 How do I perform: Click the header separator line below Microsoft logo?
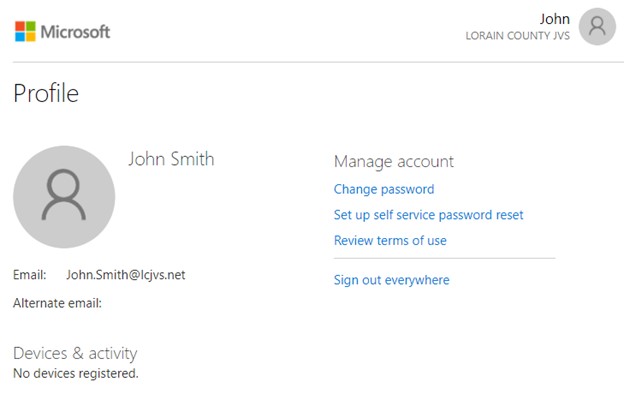click(312, 62)
